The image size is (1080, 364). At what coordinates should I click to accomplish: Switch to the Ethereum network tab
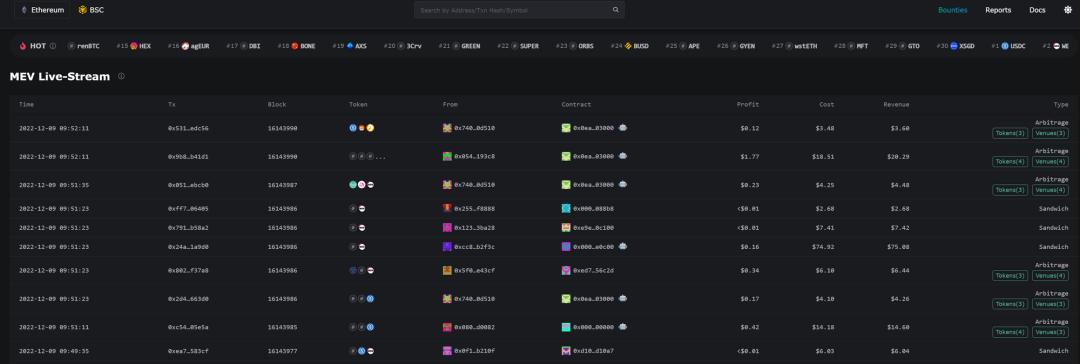point(43,10)
